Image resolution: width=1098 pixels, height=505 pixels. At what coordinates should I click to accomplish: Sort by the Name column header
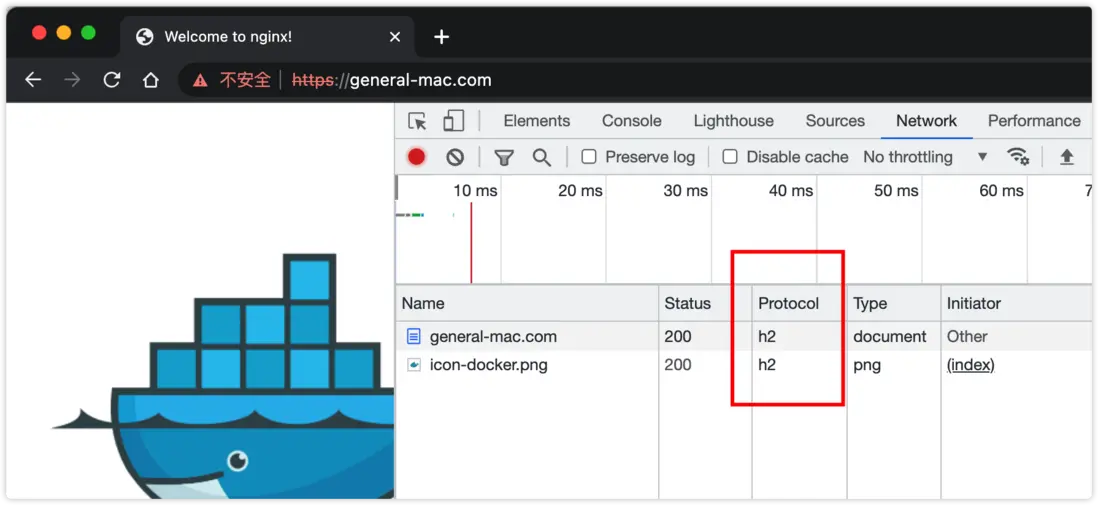tap(527, 303)
